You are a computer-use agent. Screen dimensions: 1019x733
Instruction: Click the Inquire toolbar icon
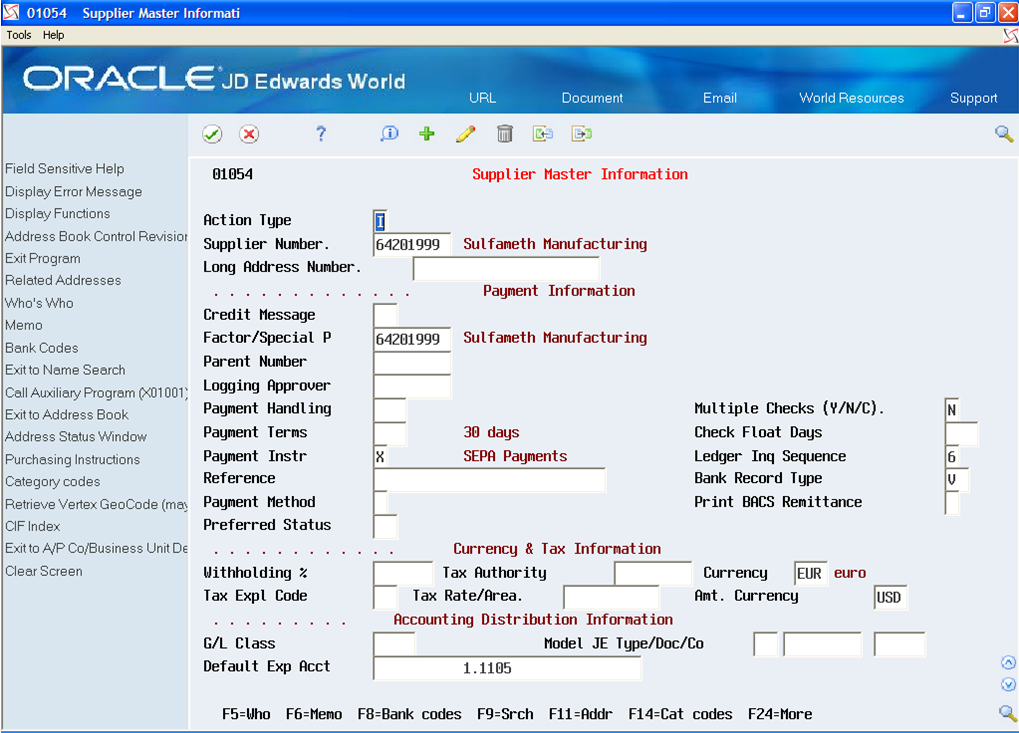(389, 134)
